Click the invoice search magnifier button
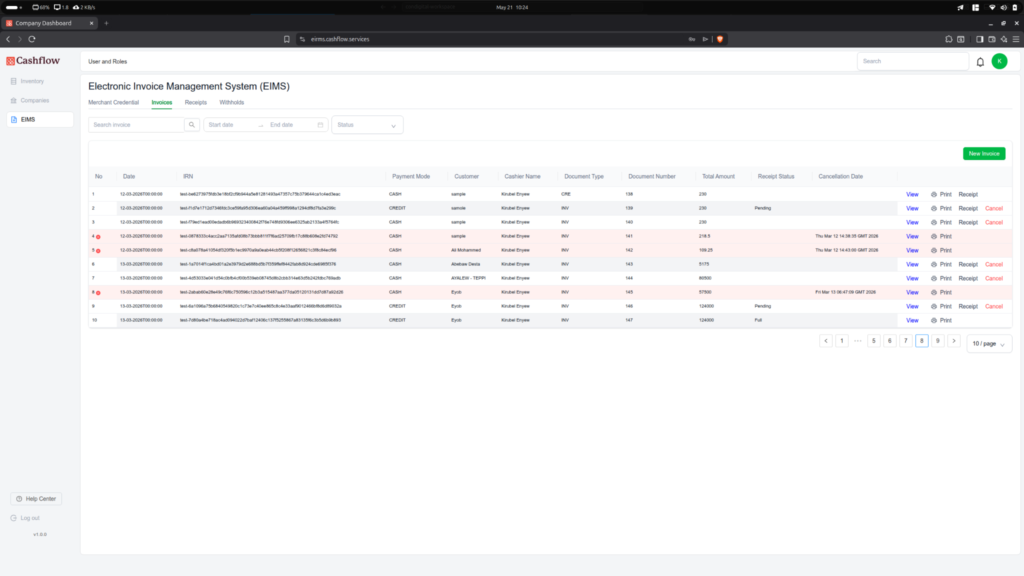The height and width of the screenshot is (576, 1024). pyautogui.click(x=192, y=125)
